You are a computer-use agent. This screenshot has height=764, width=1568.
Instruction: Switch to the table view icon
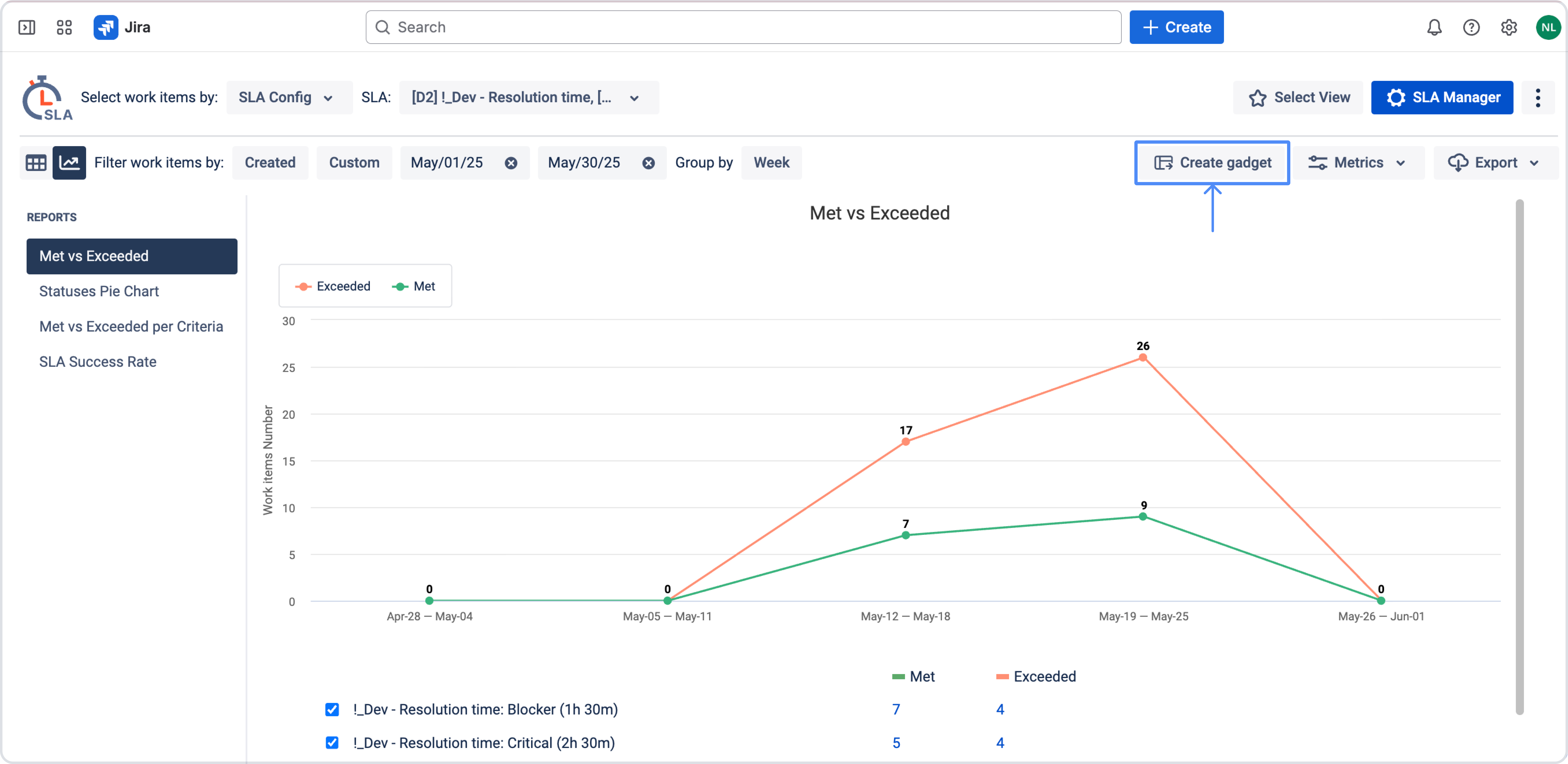point(36,162)
